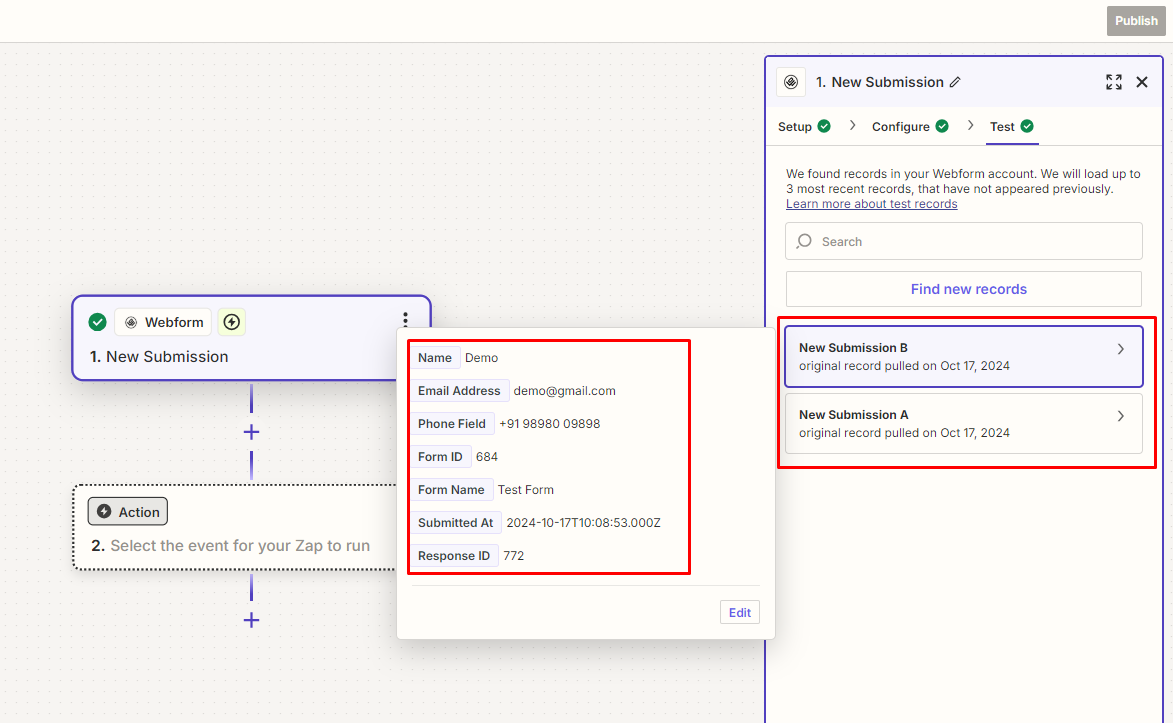Expand the side panel to full screen

pyautogui.click(x=1114, y=82)
